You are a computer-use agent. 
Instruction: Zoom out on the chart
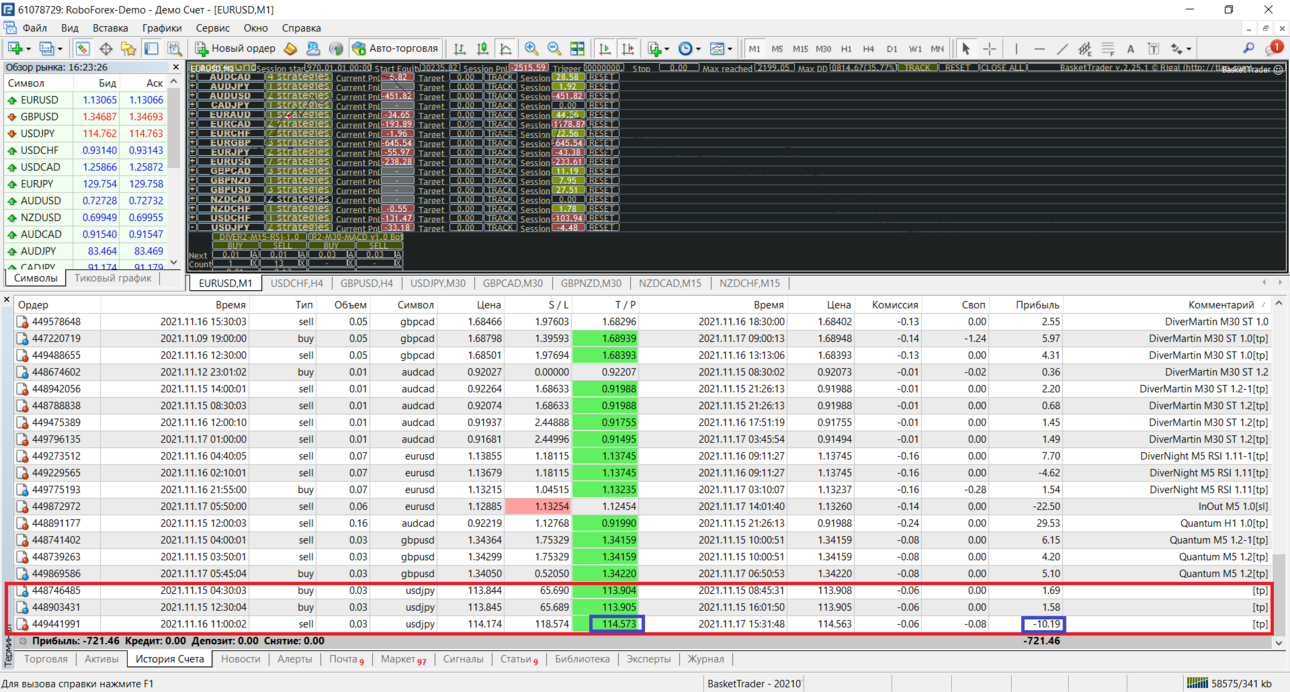pyautogui.click(x=554, y=48)
